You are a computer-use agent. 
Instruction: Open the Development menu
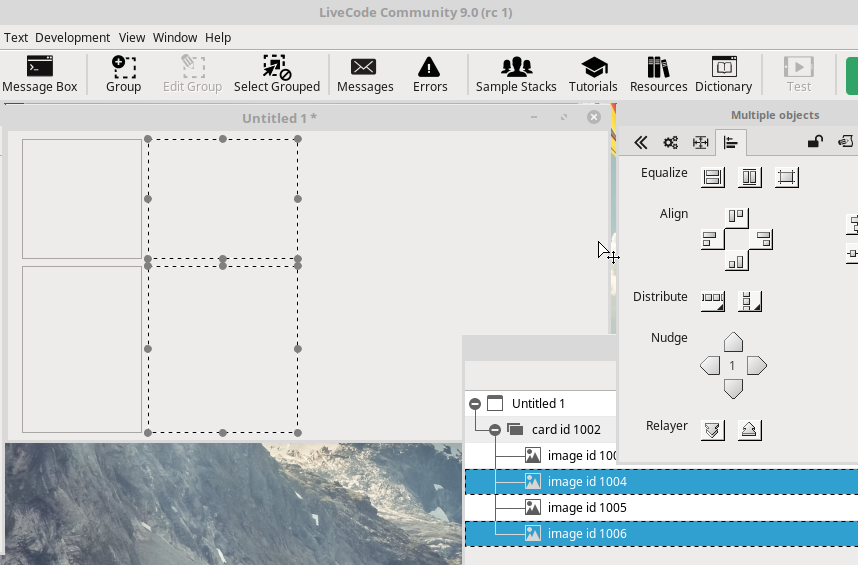click(72, 37)
